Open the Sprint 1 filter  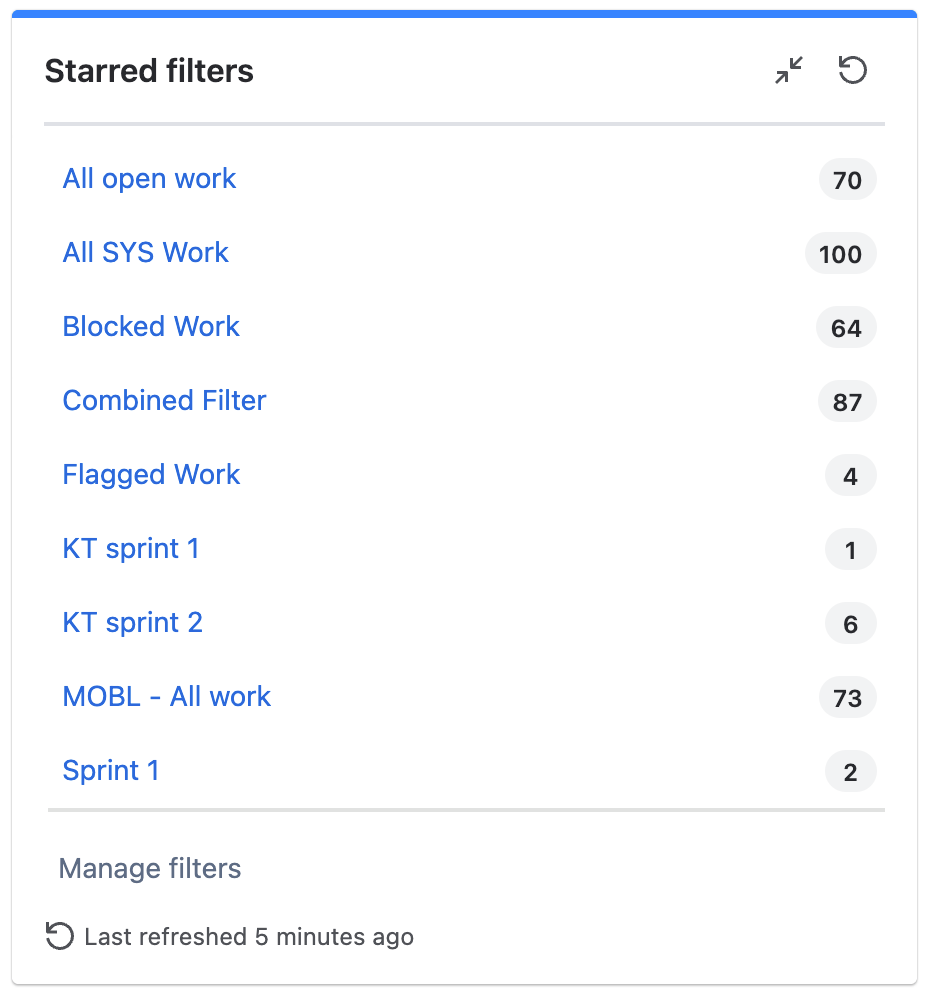click(110, 771)
